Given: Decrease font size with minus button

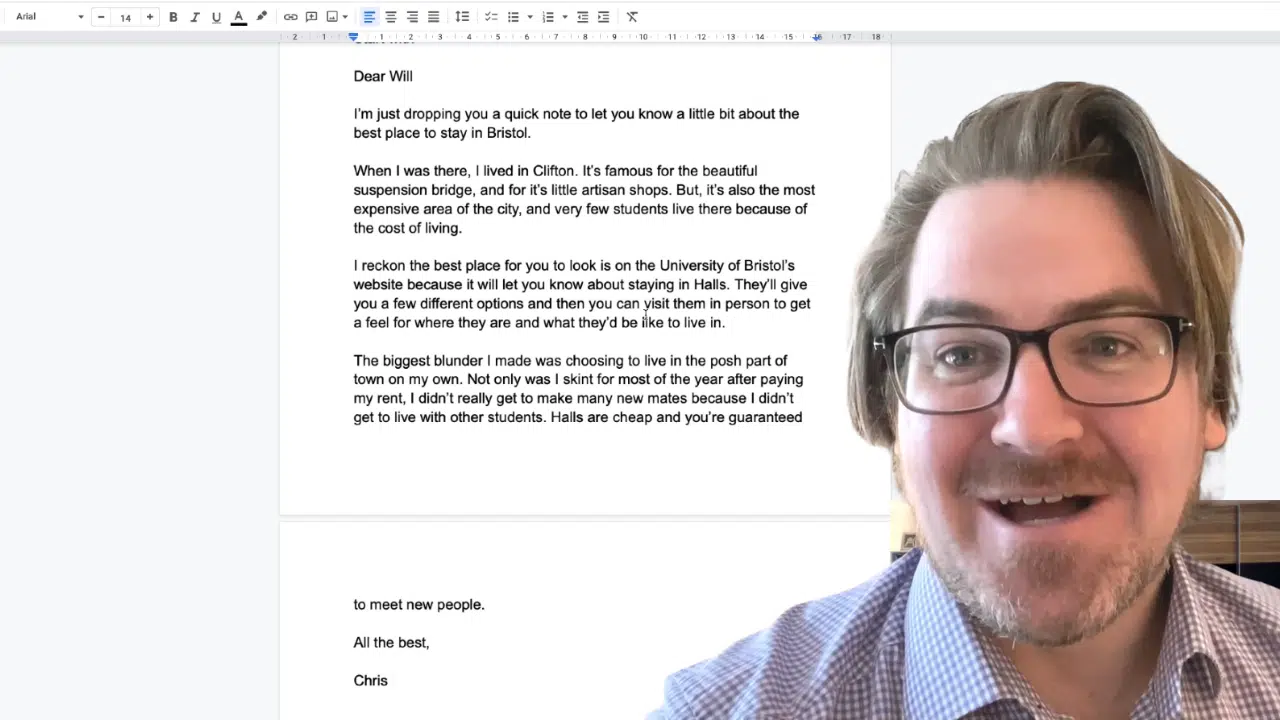Looking at the screenshot, I should click(101, 17).
